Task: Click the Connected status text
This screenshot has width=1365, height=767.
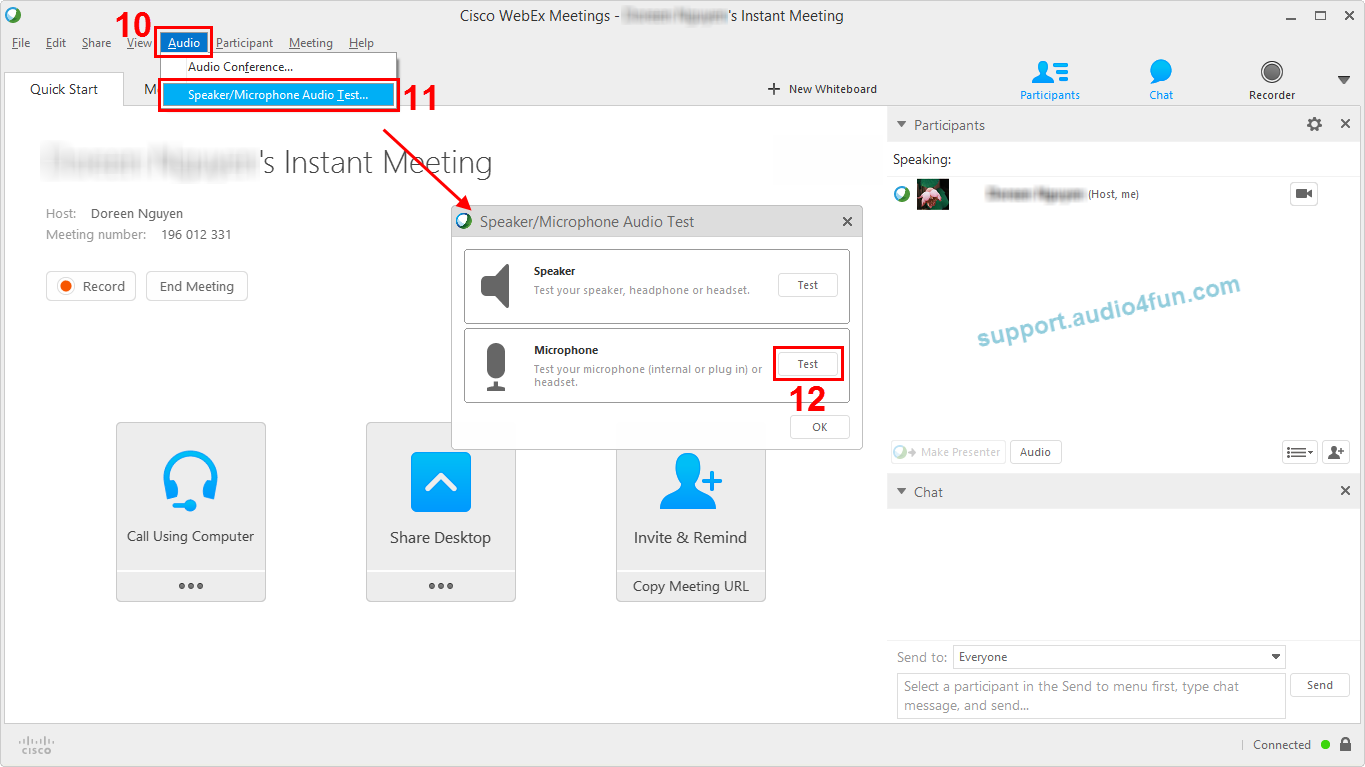Action: tap(1282, 745)
